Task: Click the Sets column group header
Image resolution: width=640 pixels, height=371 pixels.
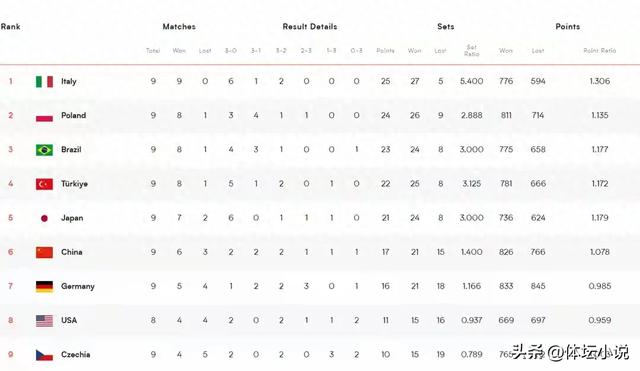Action: point(445,27)
